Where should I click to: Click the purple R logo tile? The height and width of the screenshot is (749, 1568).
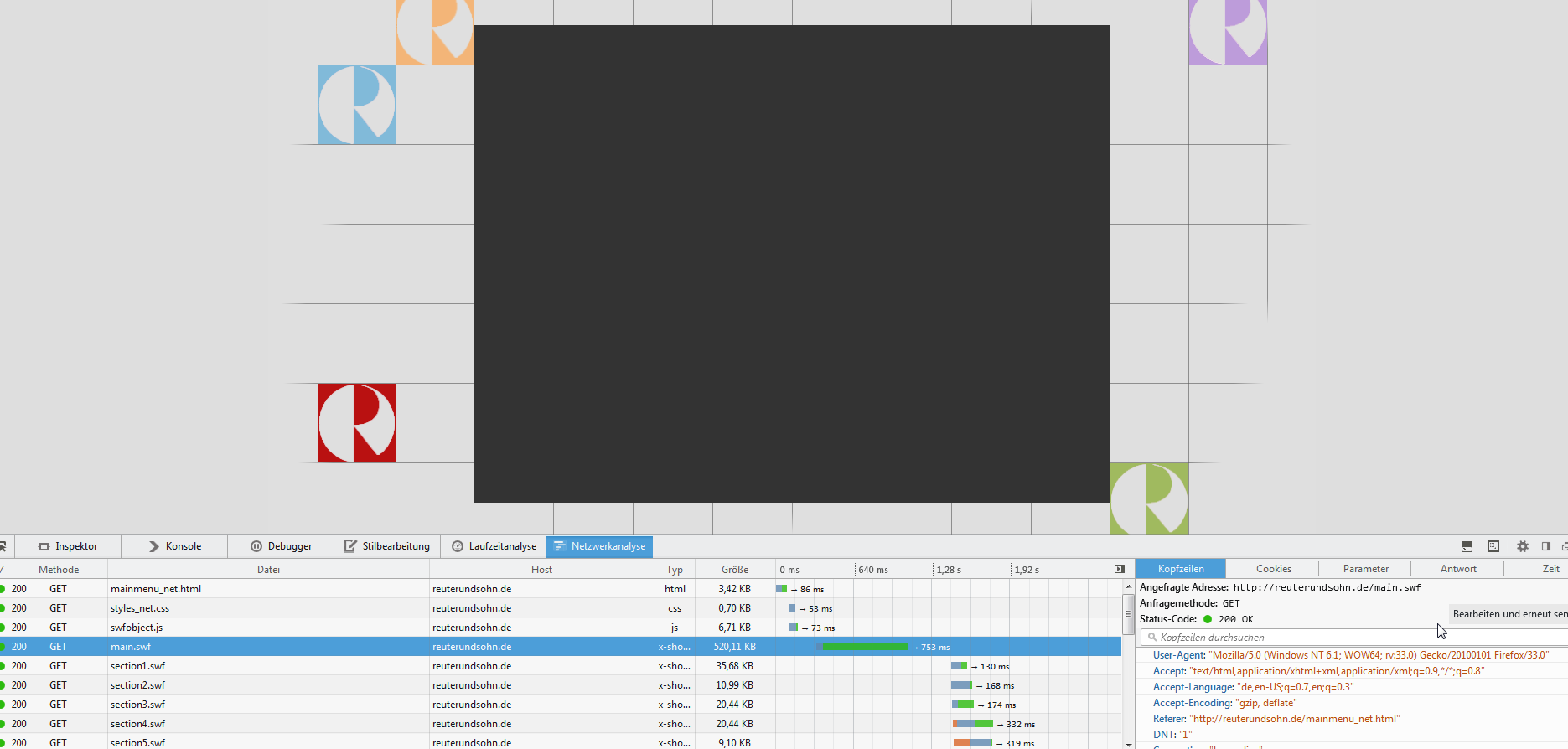[x=1228, y=32]
